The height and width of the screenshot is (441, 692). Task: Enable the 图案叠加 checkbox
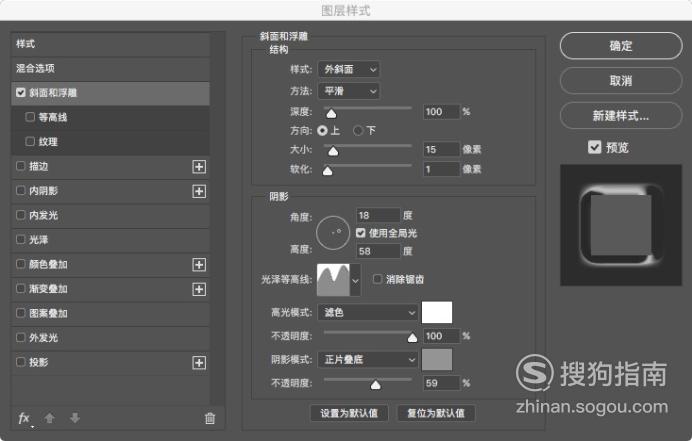[20, 313]
